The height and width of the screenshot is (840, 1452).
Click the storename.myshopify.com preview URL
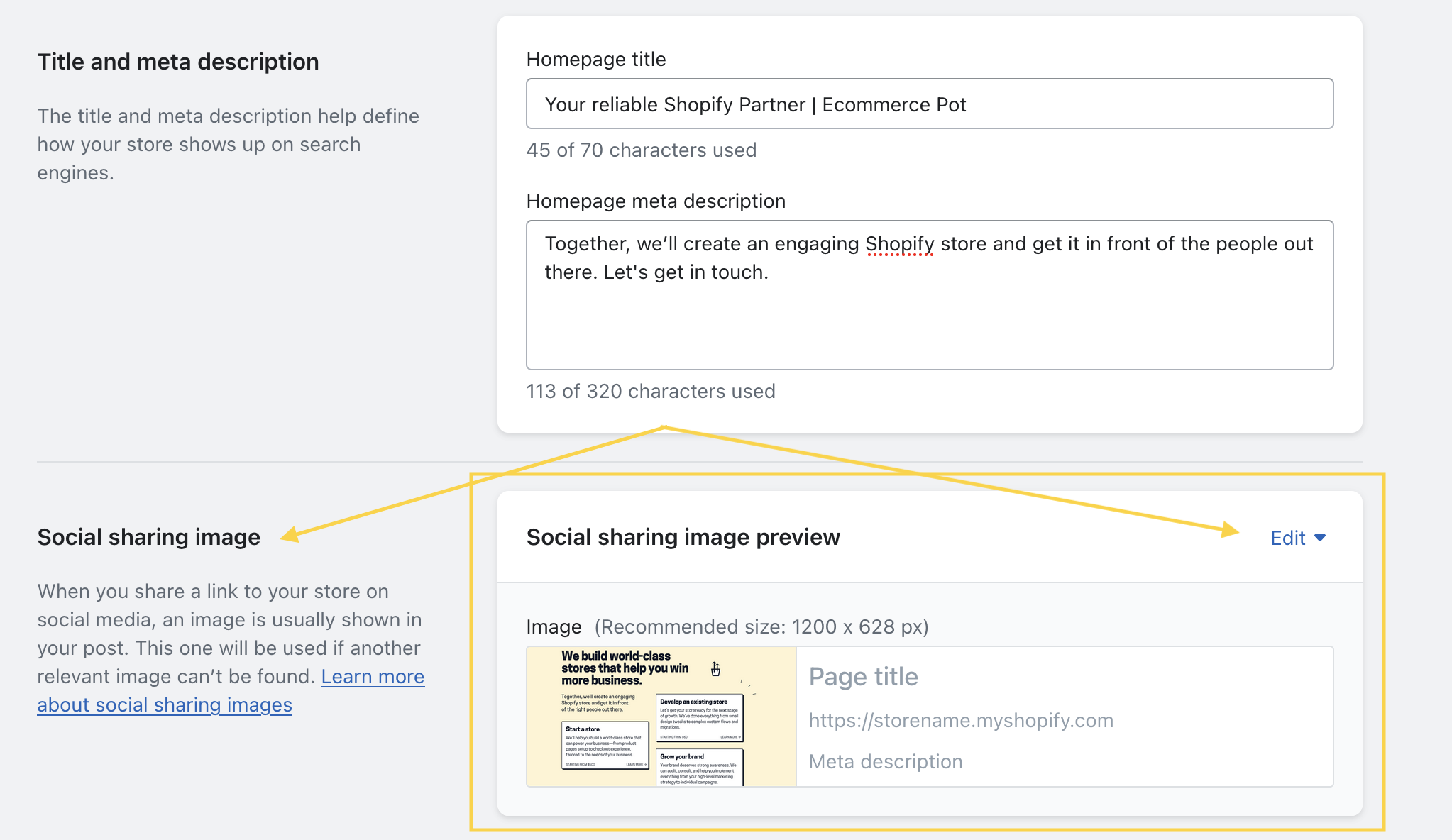960,721
